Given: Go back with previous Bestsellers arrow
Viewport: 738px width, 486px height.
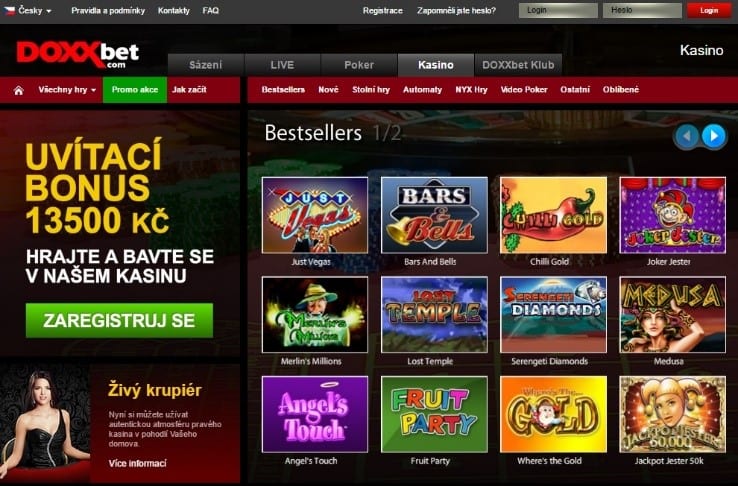Looking at the screenshot, I should (687, 136).
